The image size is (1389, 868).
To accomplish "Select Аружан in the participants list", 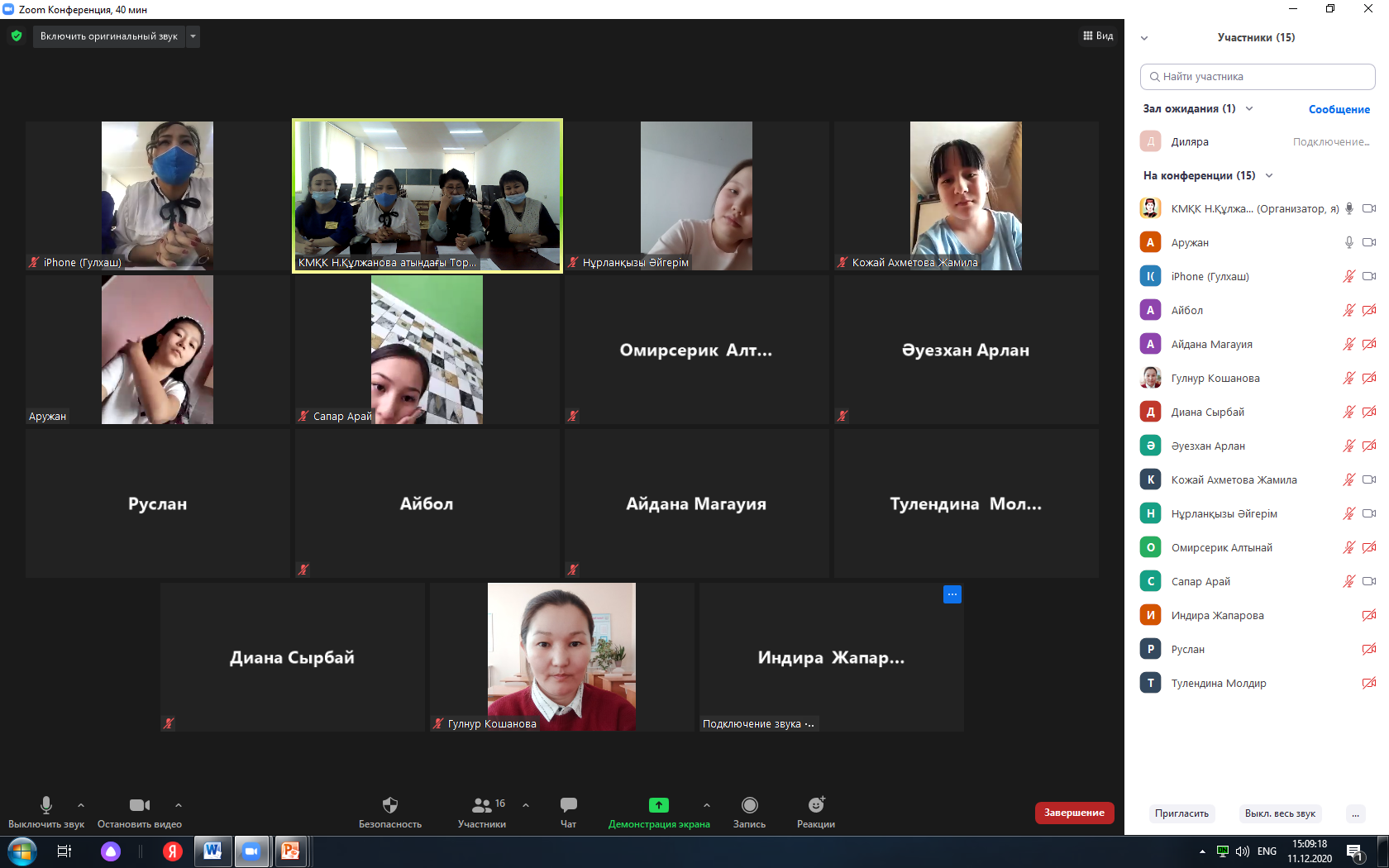I will point(1190,243).
